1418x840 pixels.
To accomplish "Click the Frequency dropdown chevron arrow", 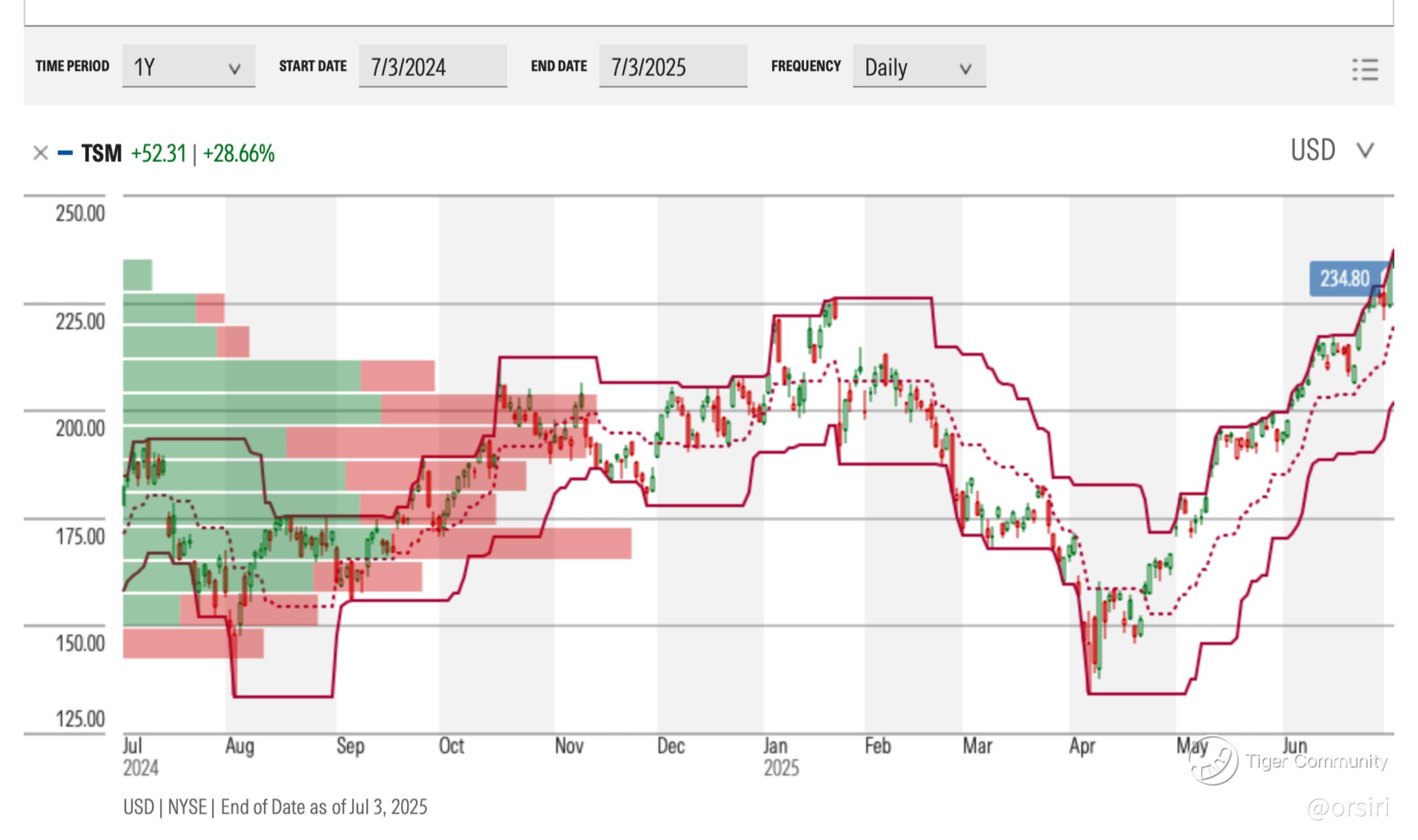I will pos(965,69).
